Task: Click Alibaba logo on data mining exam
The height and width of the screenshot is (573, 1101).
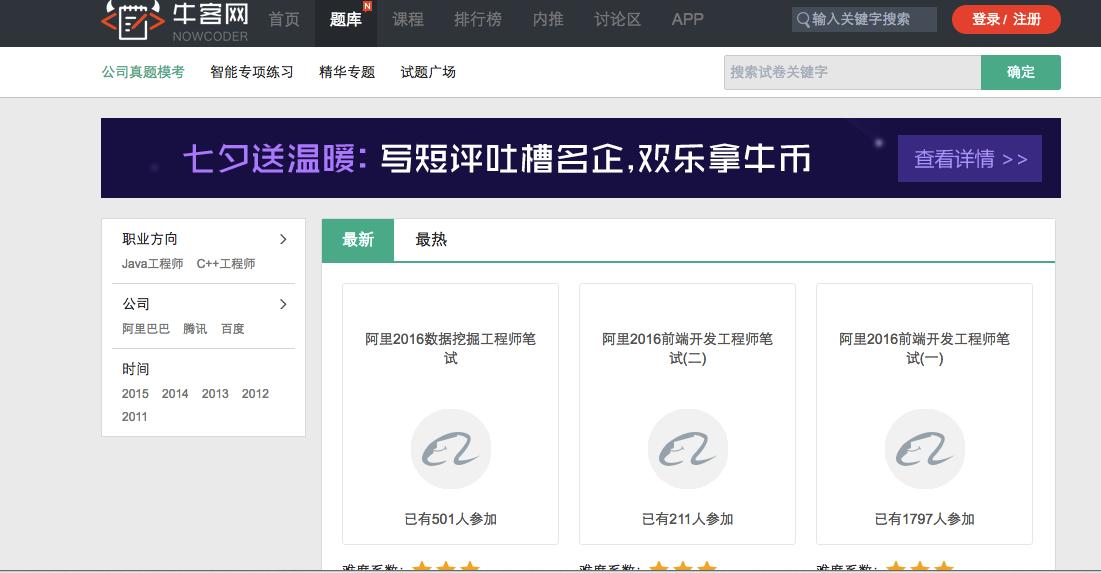Action: [x=450, y=449]
